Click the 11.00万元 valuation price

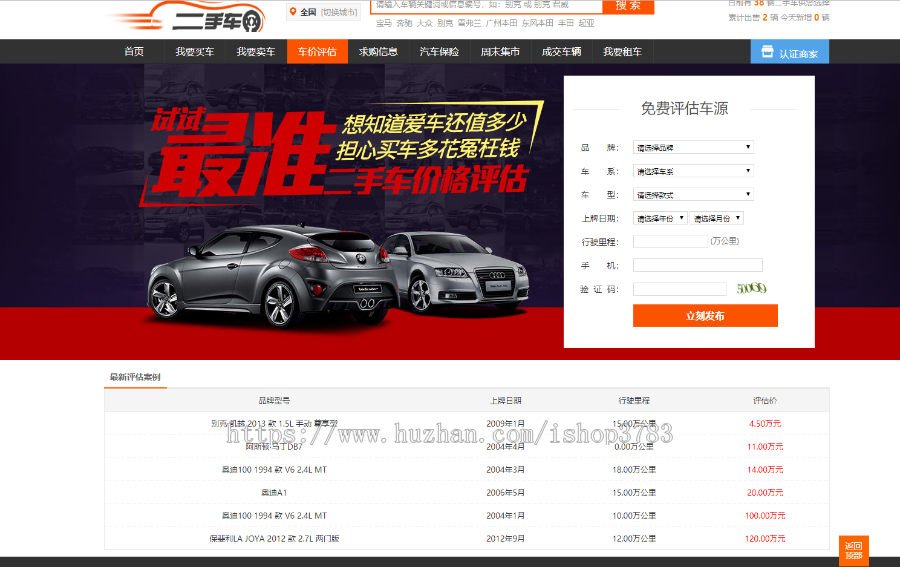click(765, 446)
